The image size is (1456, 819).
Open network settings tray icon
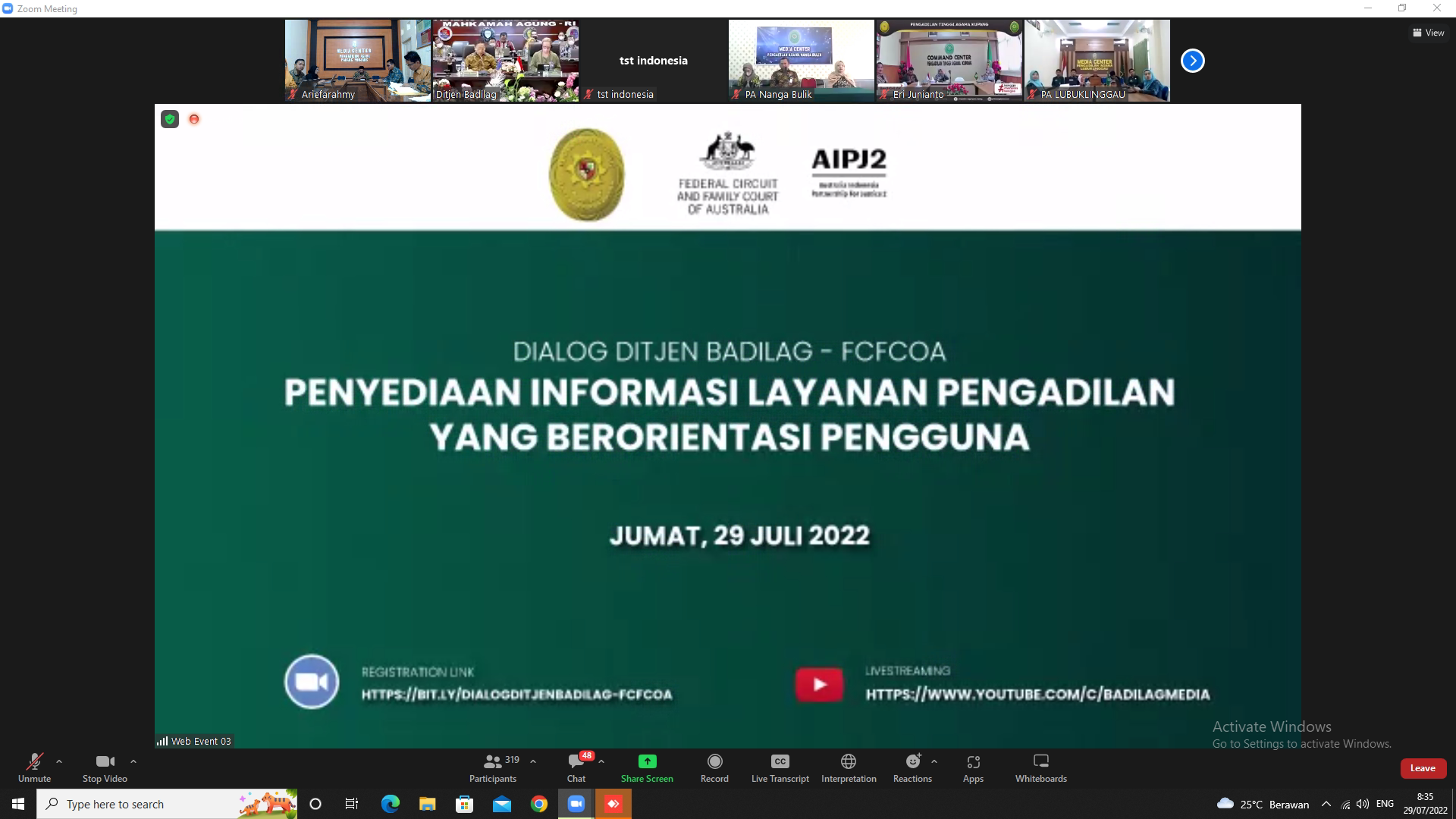(x=1345, y=805)
